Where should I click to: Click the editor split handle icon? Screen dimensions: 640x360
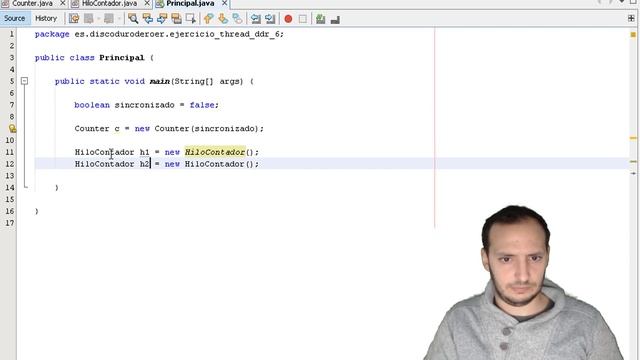point(631,18)
